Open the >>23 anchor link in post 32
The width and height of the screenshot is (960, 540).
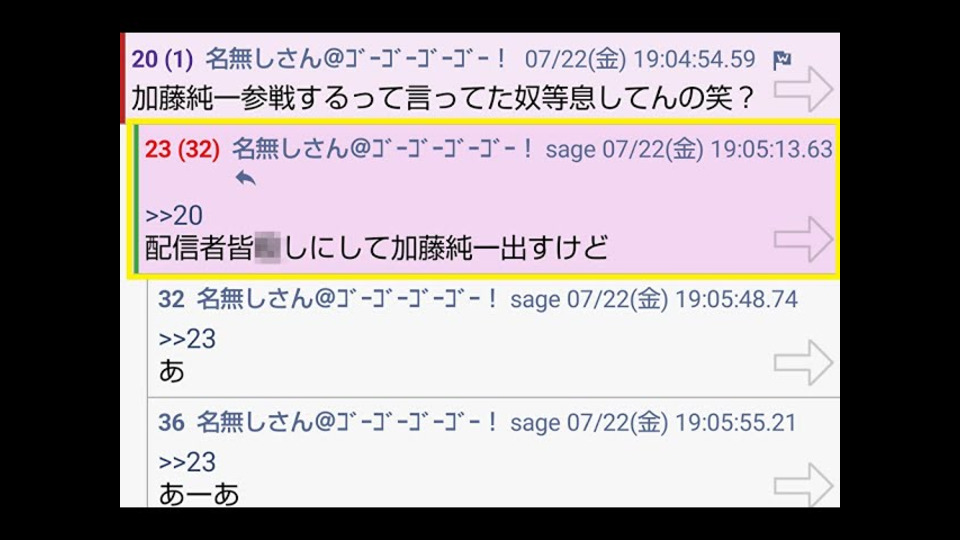pos(187,339)
